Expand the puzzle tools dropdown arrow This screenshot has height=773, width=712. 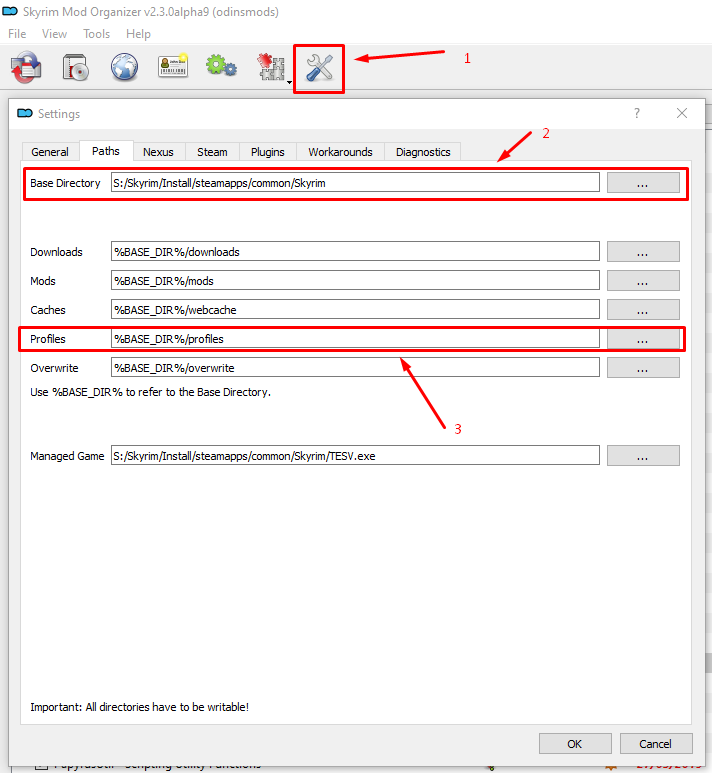289,82
